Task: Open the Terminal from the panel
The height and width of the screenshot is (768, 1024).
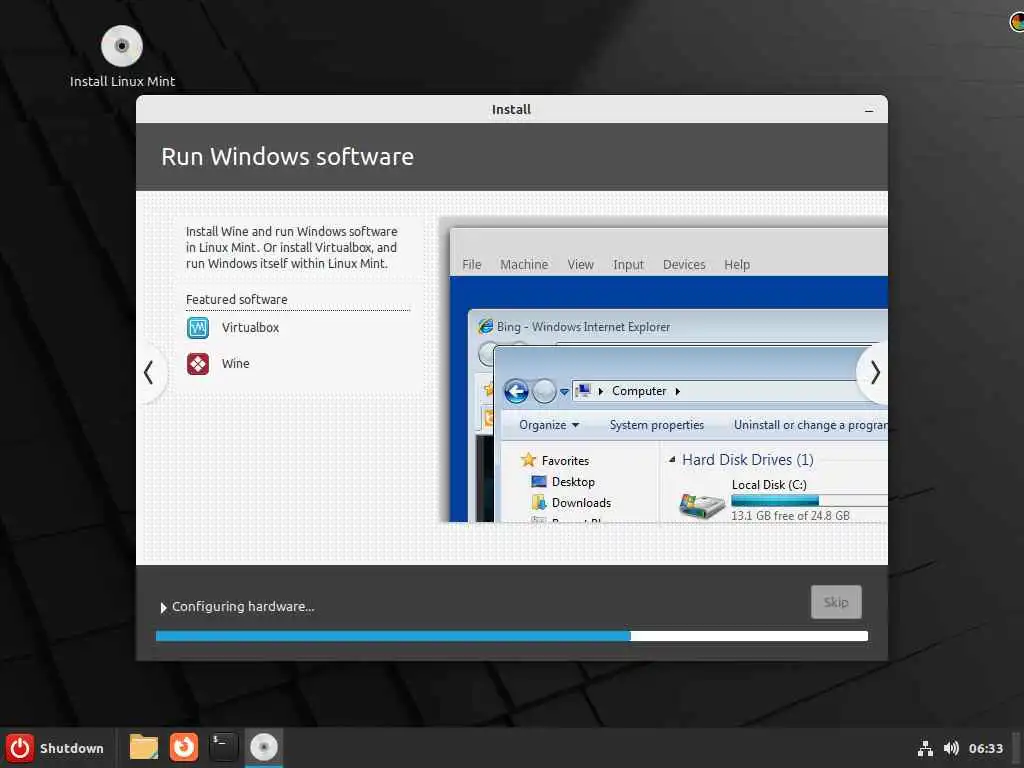Action: pos(223,747)
